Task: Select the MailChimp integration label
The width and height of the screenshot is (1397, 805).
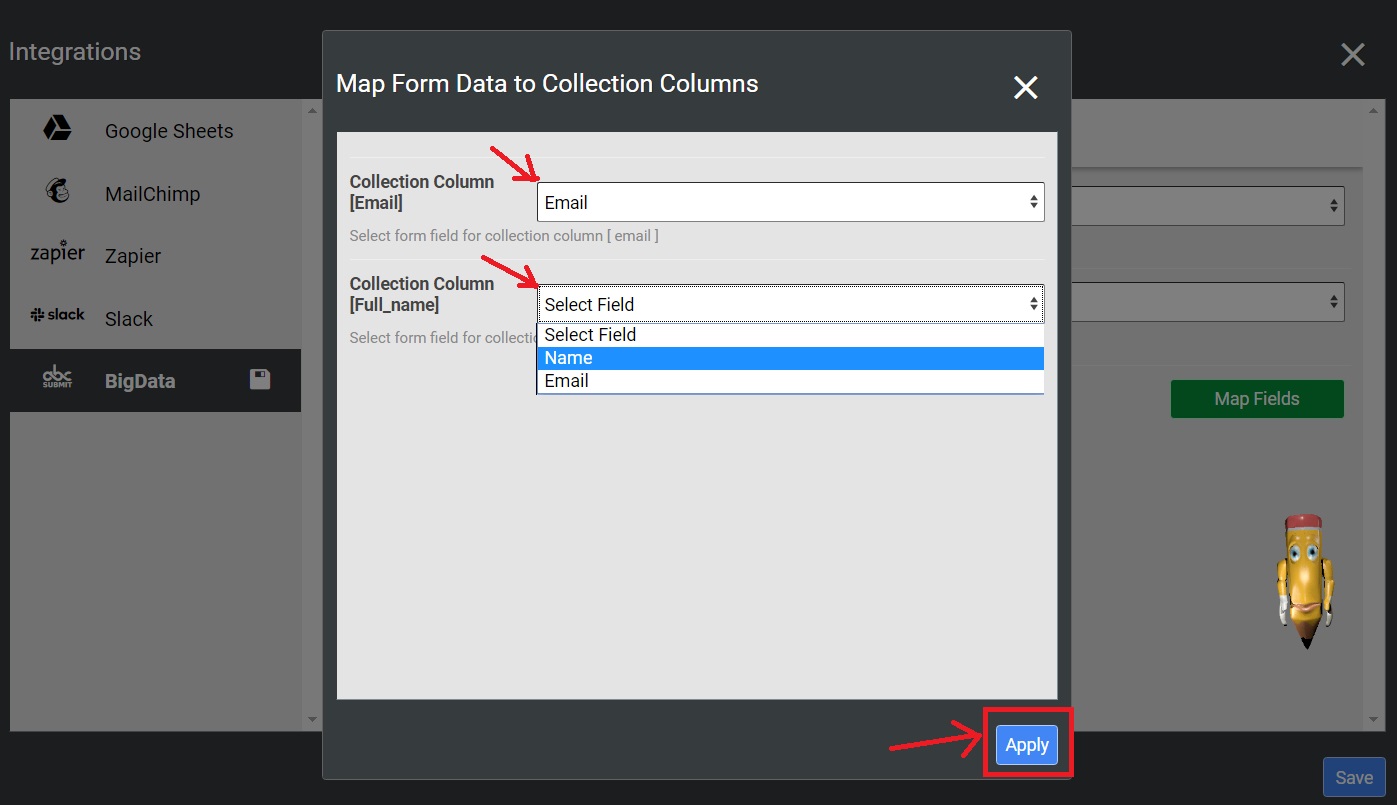Action: tap(152, 194)
